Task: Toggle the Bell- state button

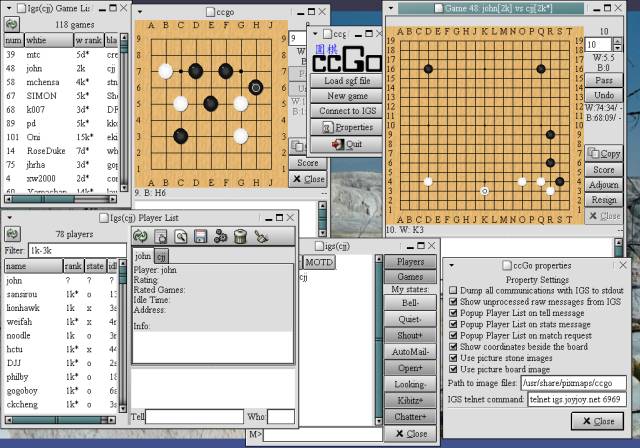Action: (x=410, y=303)
